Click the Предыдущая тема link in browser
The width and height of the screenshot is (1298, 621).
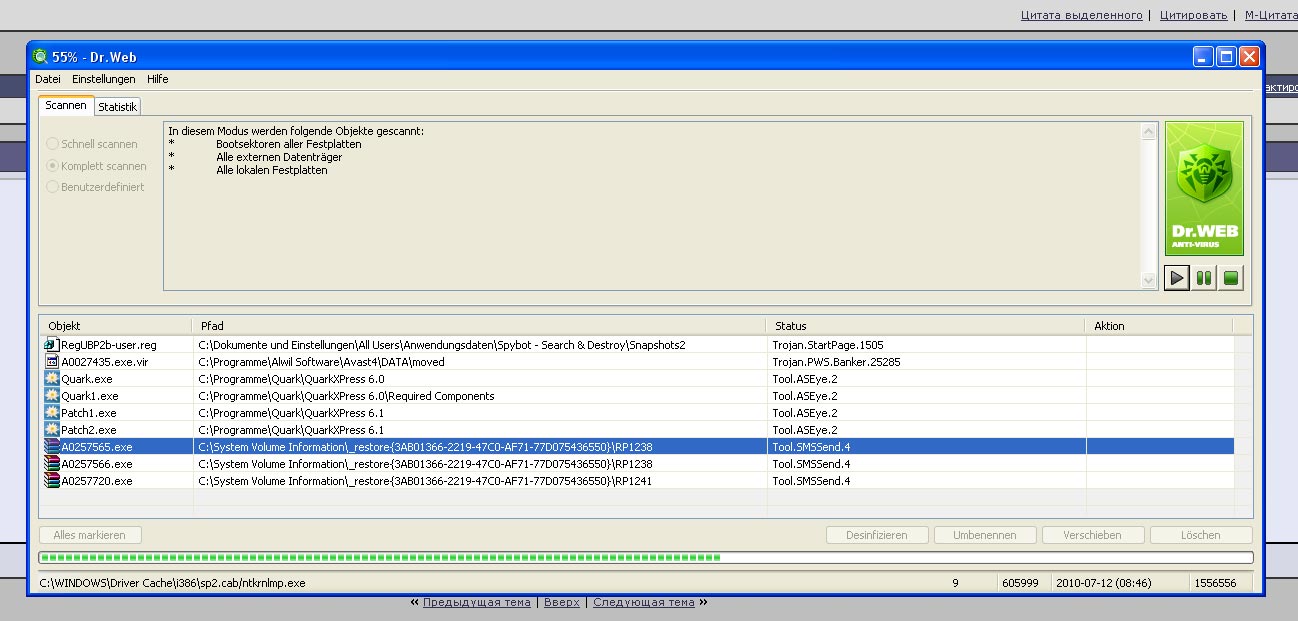coord(476,602)
